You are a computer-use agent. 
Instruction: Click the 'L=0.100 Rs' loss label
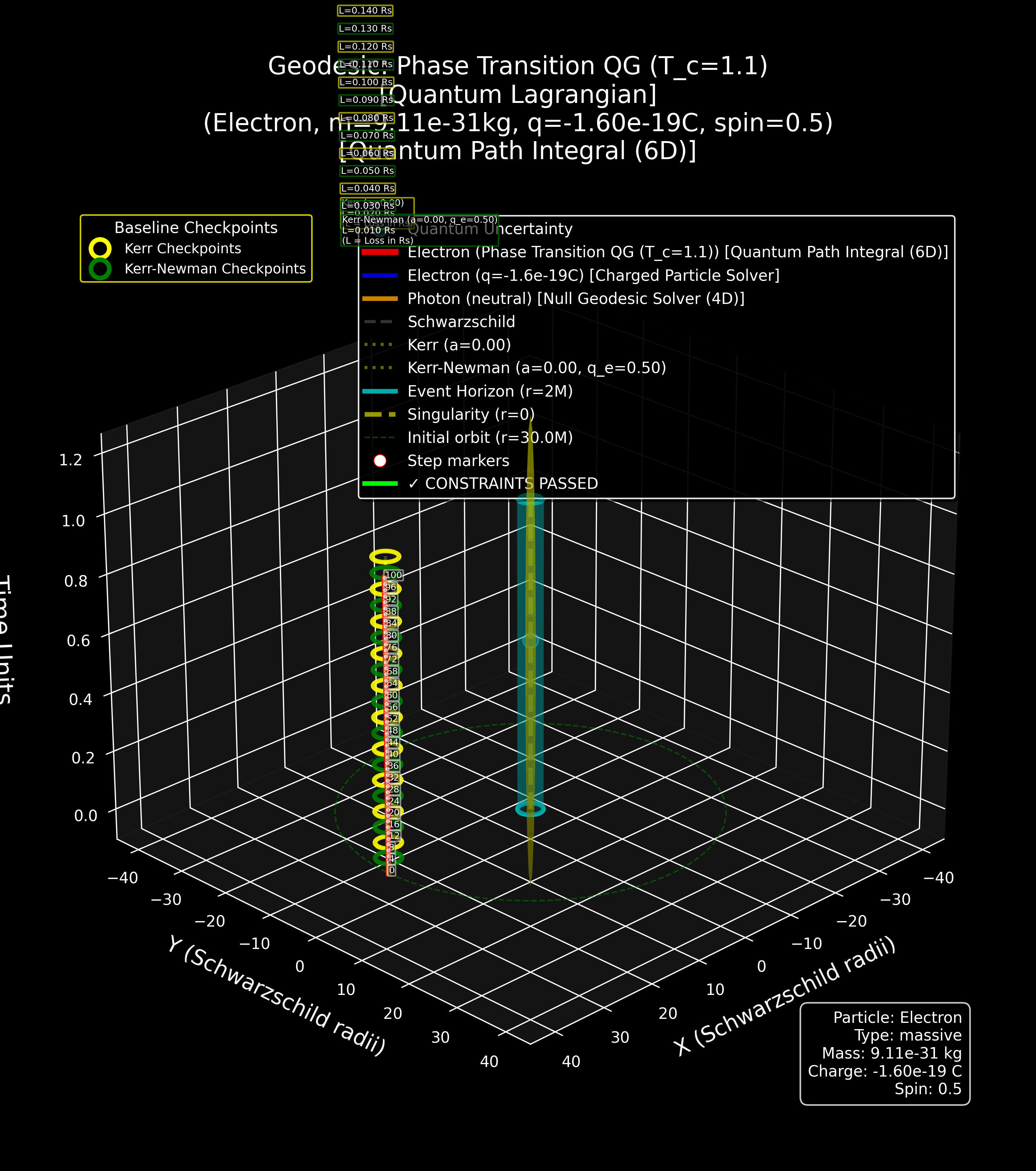click(366, 82)
